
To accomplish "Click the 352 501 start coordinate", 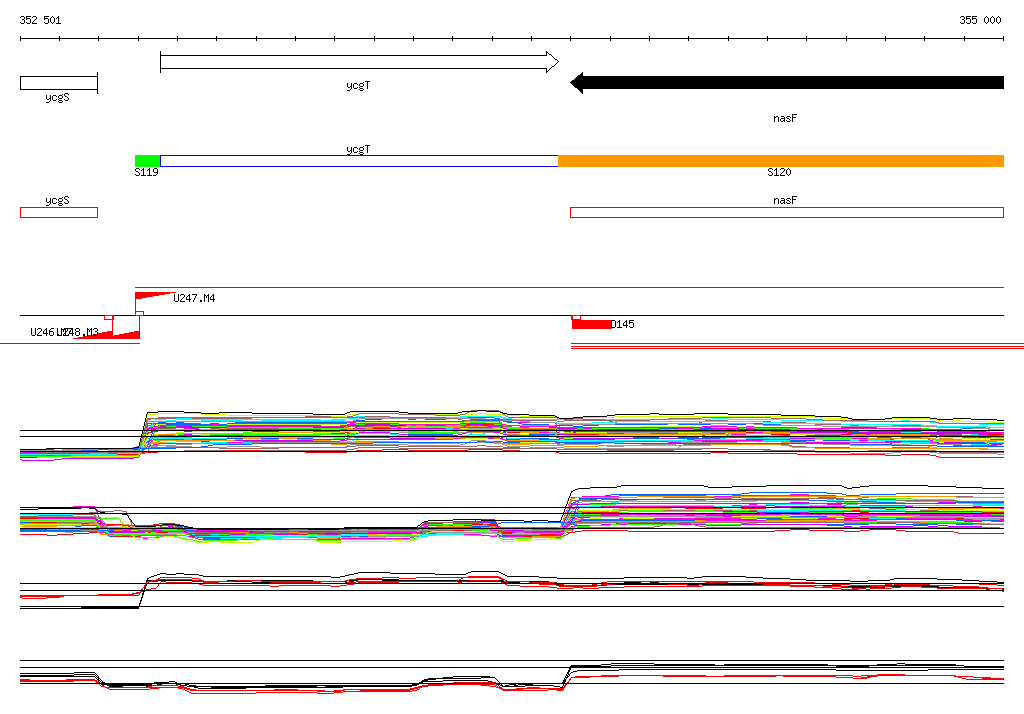I will coord(40,20).
